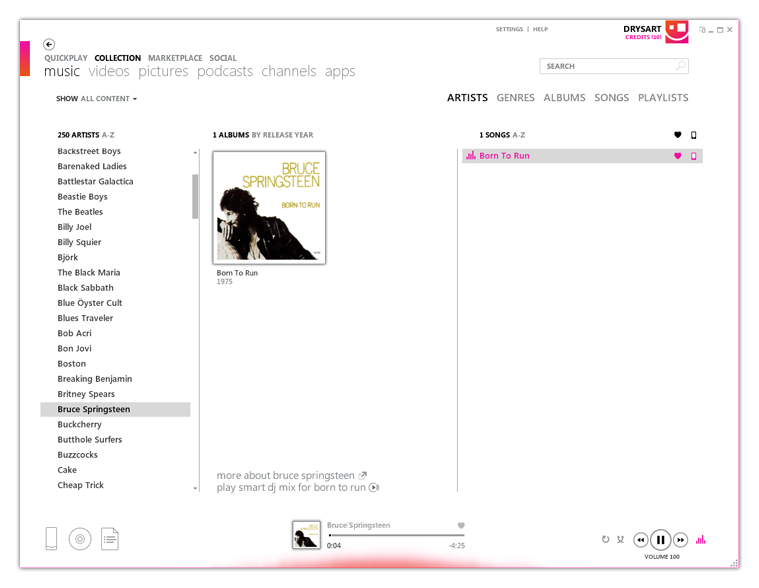Viewport: 759px width, 588px height.
Task: Select the Born To Run album cover
Action: (269, 208)
